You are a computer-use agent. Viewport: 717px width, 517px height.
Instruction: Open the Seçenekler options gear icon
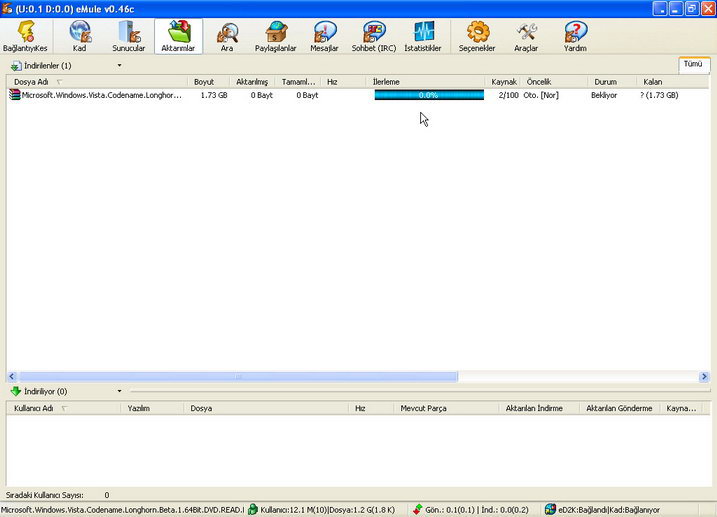477,36
